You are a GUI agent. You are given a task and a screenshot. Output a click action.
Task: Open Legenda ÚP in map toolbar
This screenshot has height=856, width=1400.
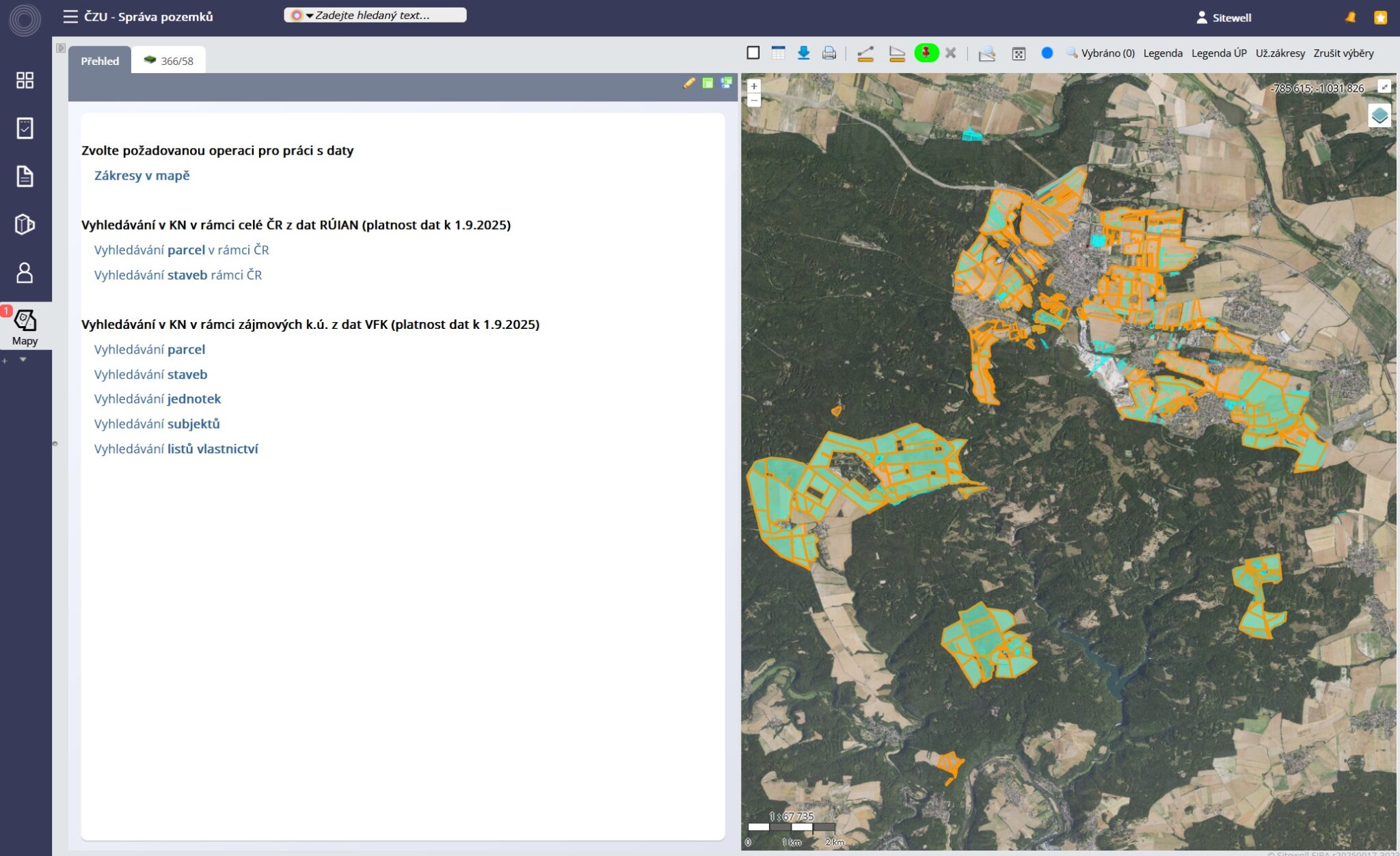[x=1218, y=53]
